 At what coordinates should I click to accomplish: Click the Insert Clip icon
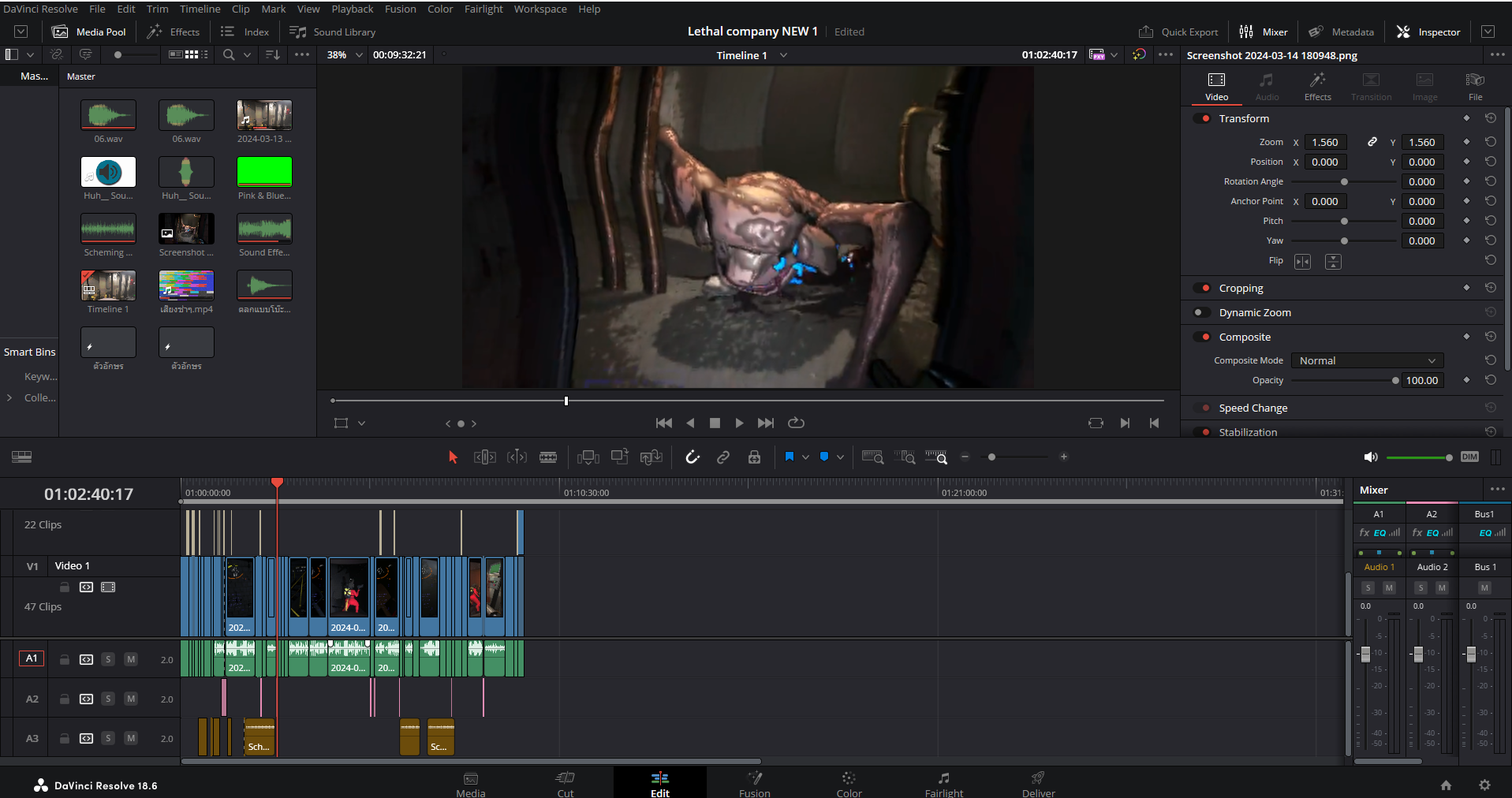coord(588,457)
